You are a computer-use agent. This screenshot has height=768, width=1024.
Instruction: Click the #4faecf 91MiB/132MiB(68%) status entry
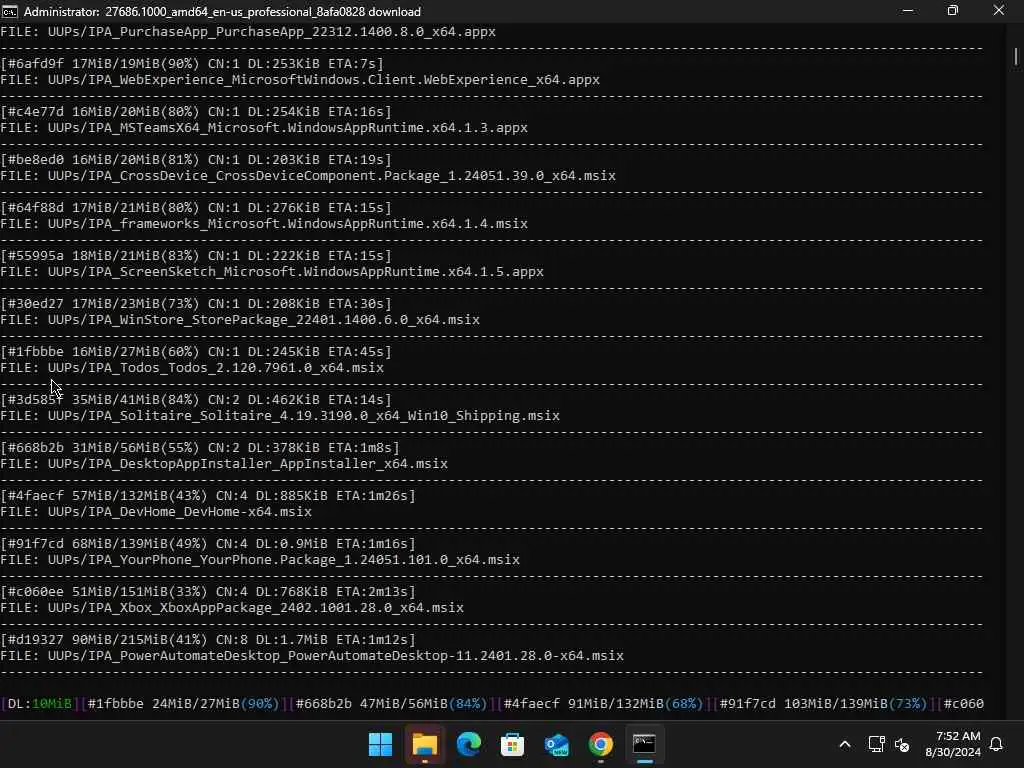603,703
